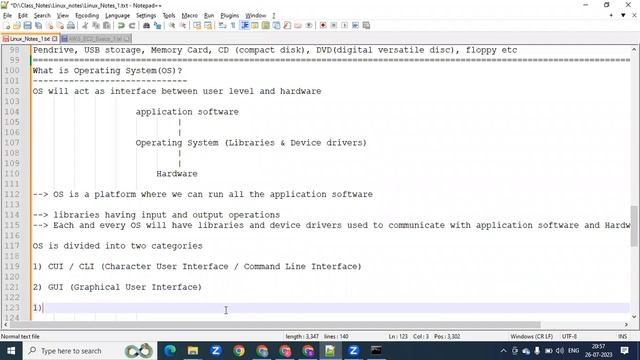
Task: Open File Explorer from the taskbar
Action: (x=193, y=351)
